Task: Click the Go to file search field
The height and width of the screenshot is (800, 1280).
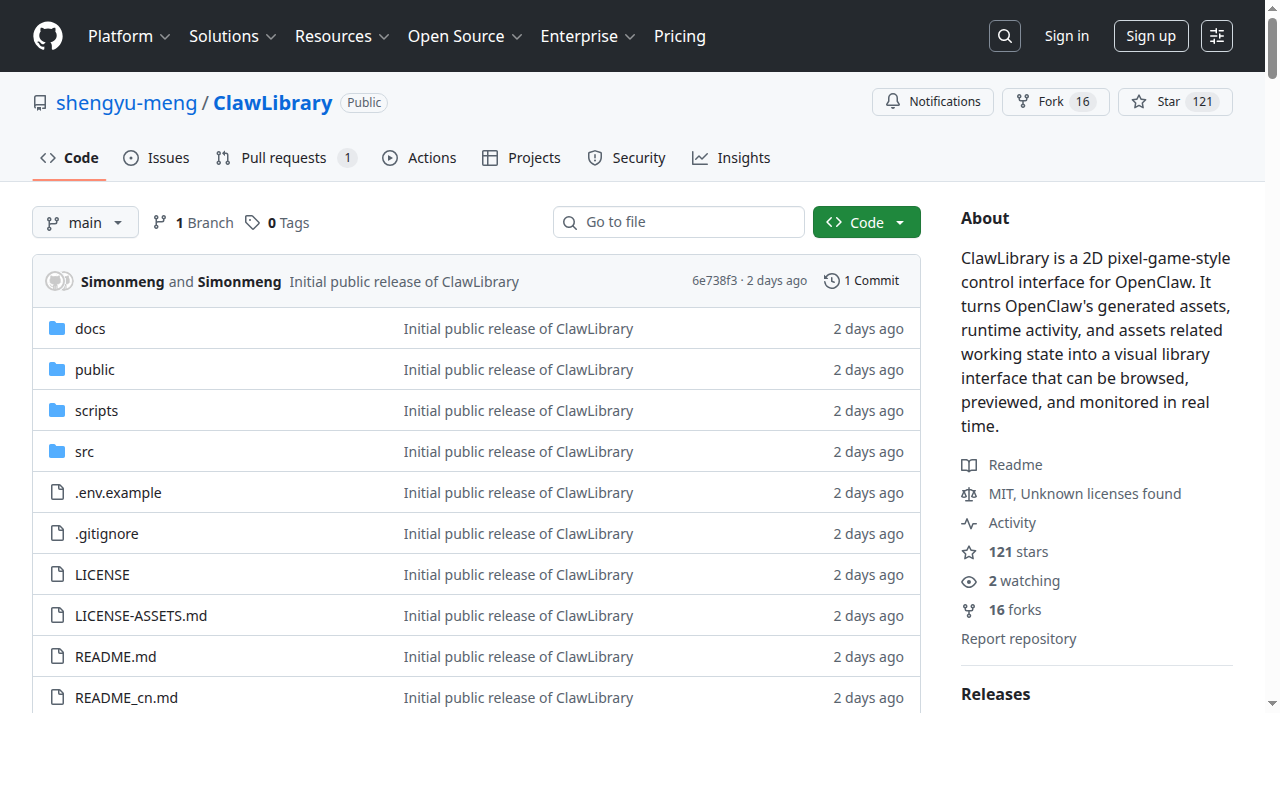Action: click(x=679, y=222)
